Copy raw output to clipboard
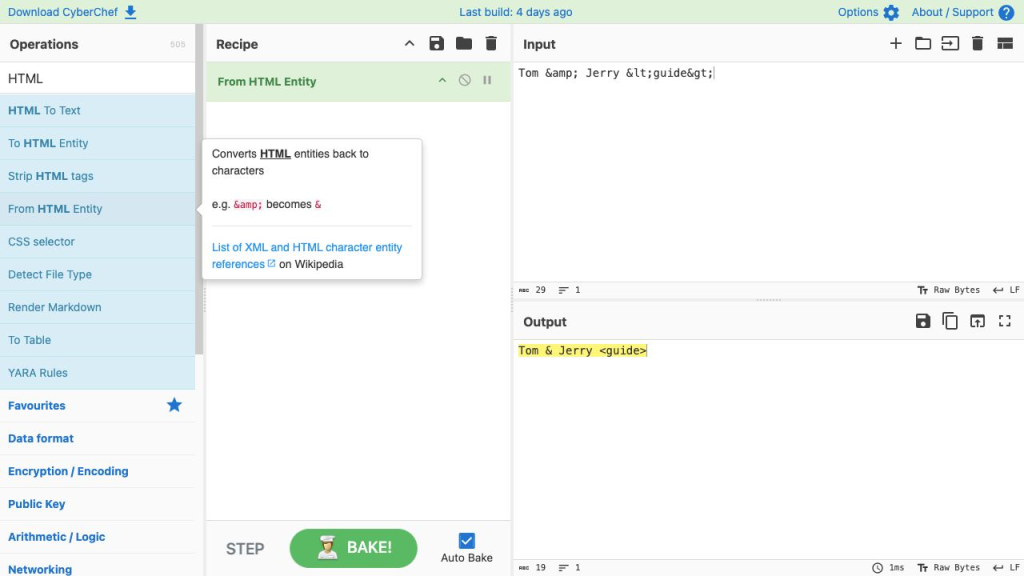The image size is (1024, 576). [x=950, y=321]
